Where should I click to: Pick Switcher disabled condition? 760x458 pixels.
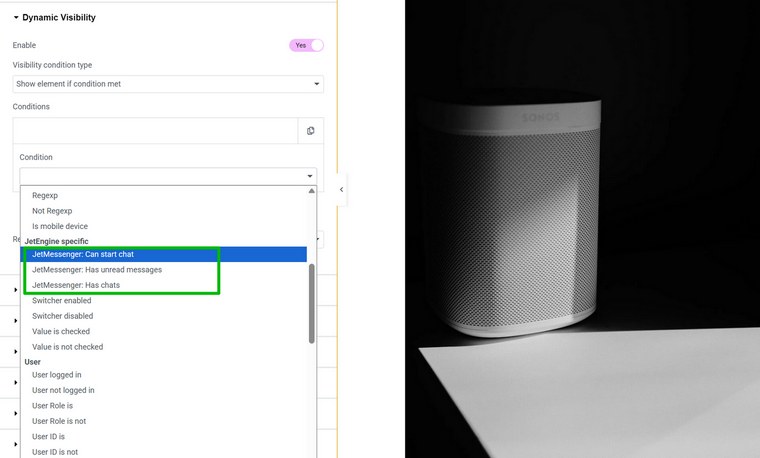[164, 316]
